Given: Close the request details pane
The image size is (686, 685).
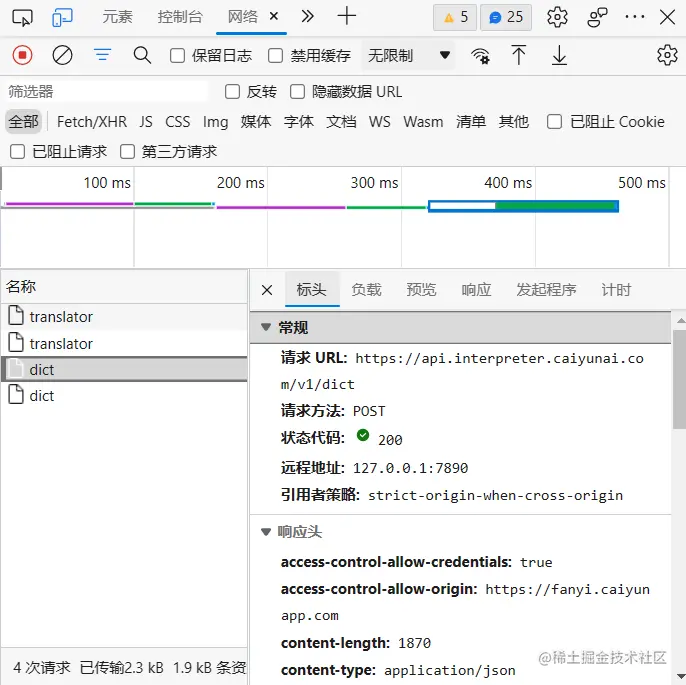Looking at the screenshot, I should [267, 290].
